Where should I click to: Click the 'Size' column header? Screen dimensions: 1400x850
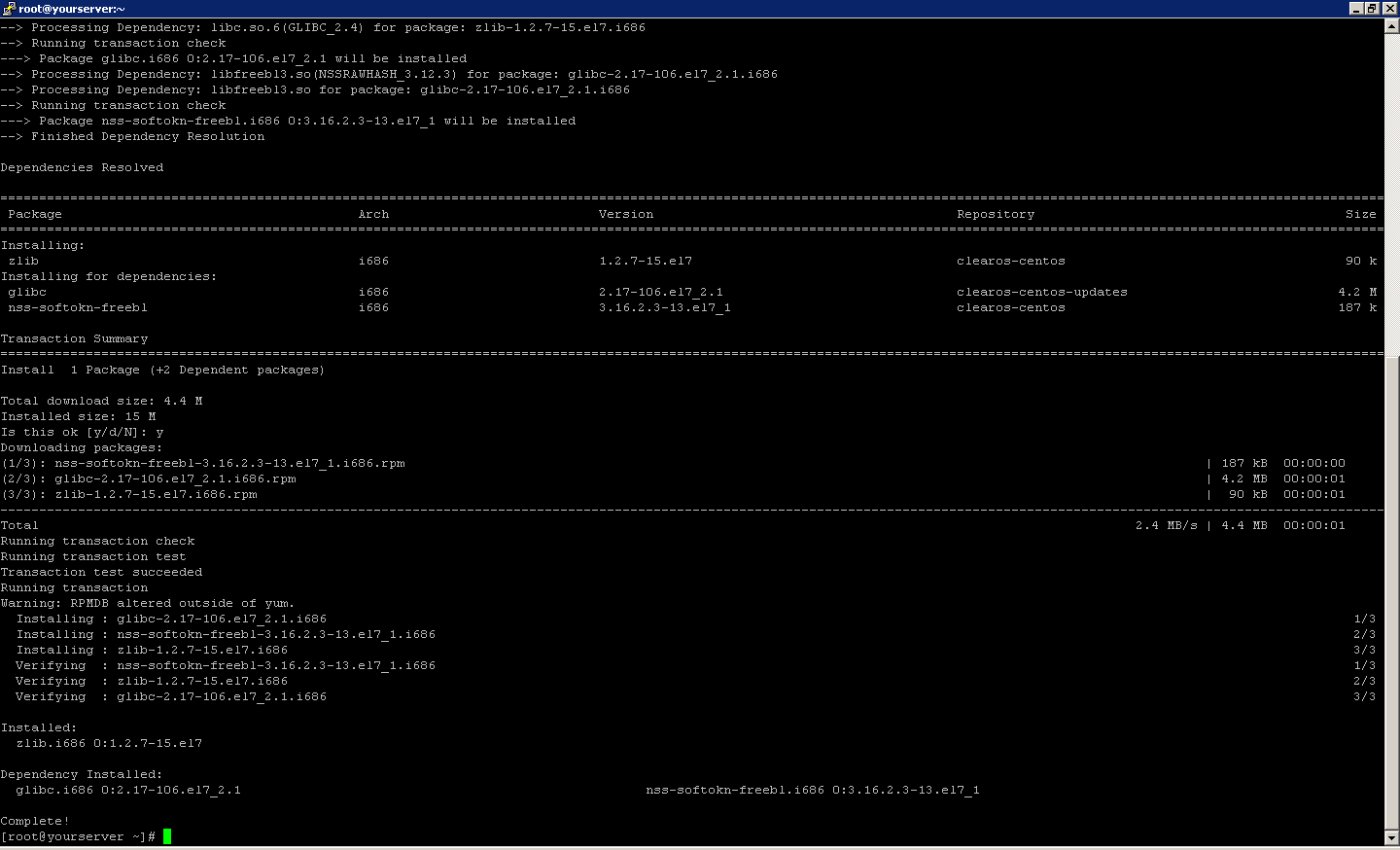click(x=1361, y=214)
